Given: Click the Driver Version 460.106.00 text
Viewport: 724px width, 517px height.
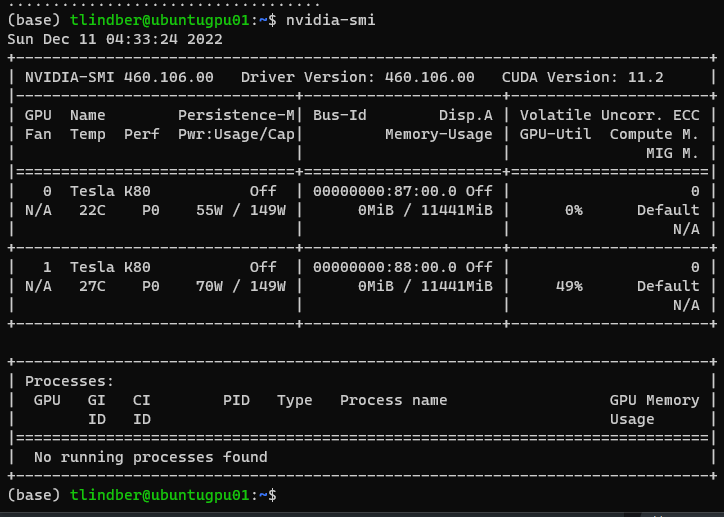Looking at the screenshot, I should 358,77.
